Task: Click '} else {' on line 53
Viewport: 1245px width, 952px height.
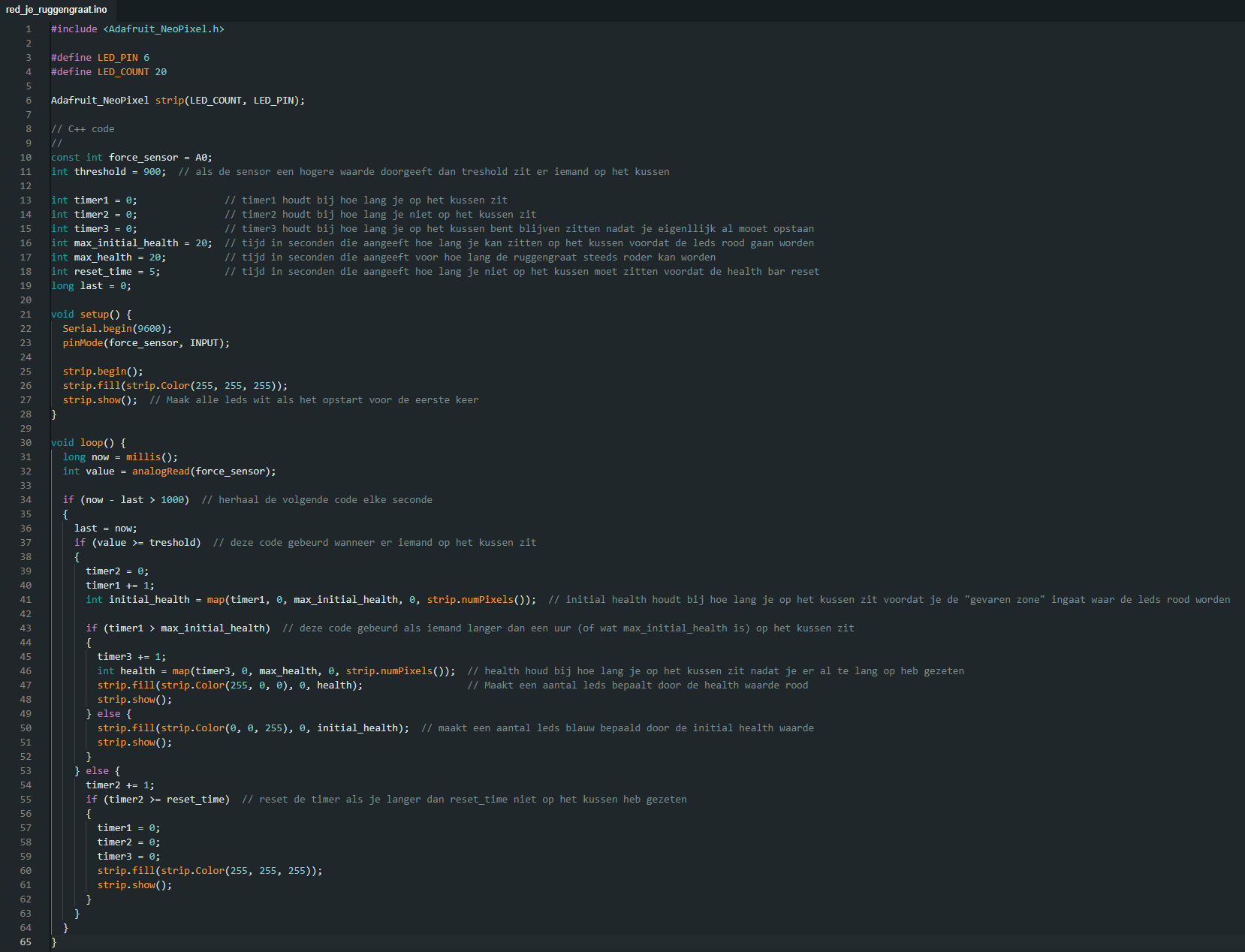Action: point(97,771)
